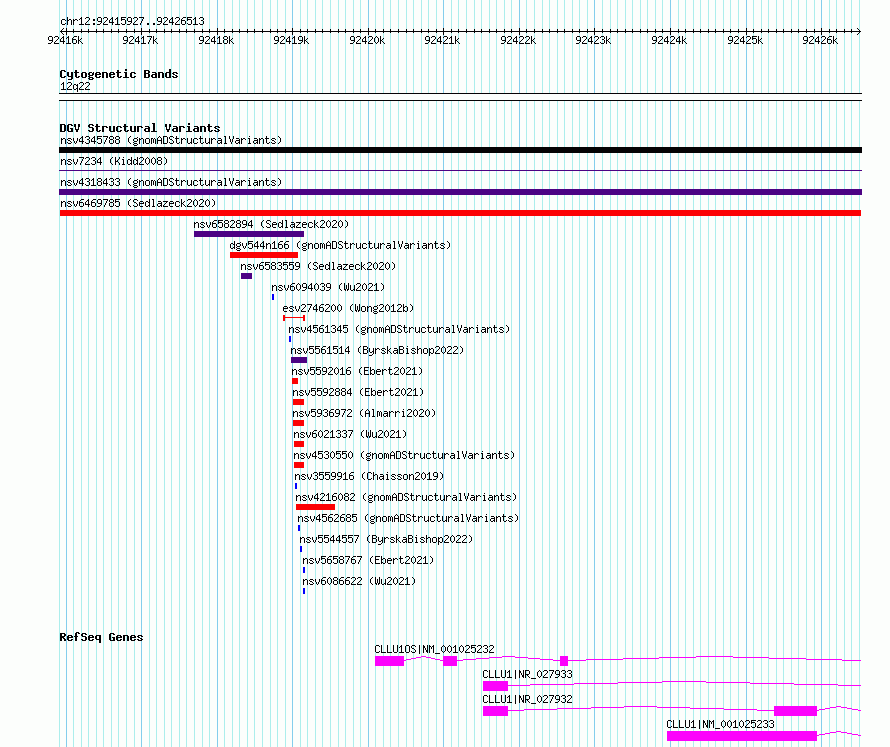Click the Cytogenetic Bands track title
This screenshot has height=747, width=890.
point(119,74)
